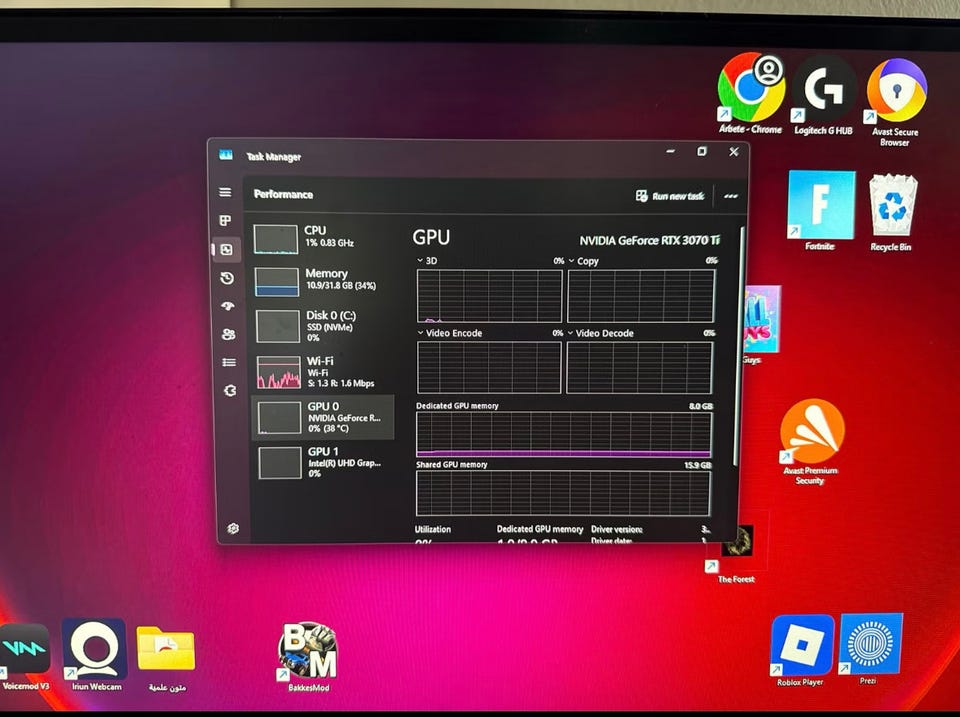Click the 8.0 GB dedicated memory value
This screenshot has height=717, width=960.
point(700,406)
